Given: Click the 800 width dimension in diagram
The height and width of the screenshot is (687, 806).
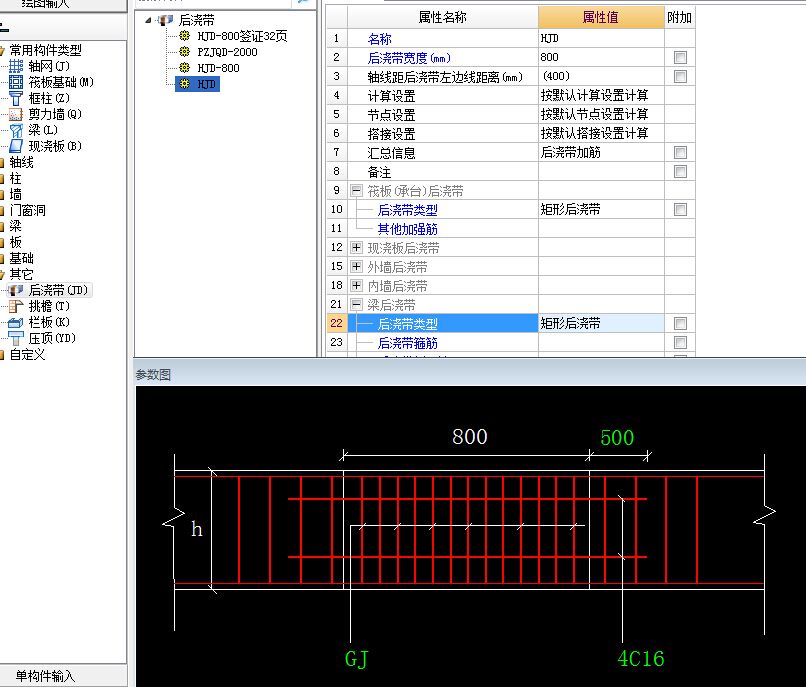Looking at the screenshot, I should click(469, 437).
